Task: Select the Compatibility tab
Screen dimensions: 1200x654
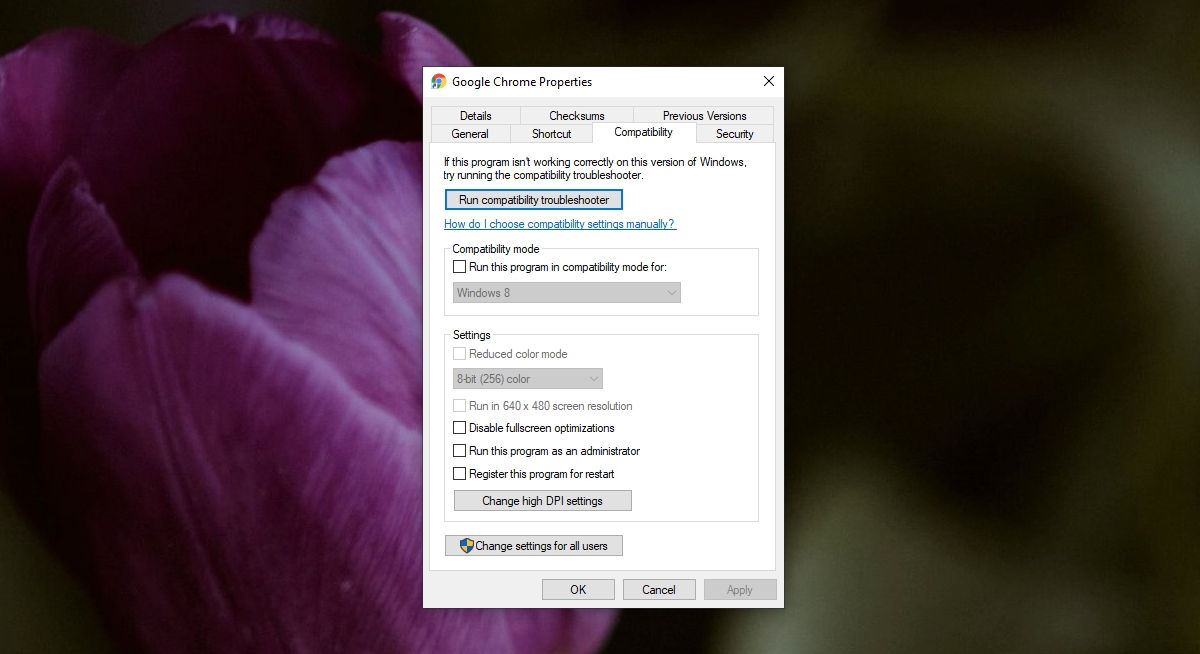Action: click(x=643, y=132)
